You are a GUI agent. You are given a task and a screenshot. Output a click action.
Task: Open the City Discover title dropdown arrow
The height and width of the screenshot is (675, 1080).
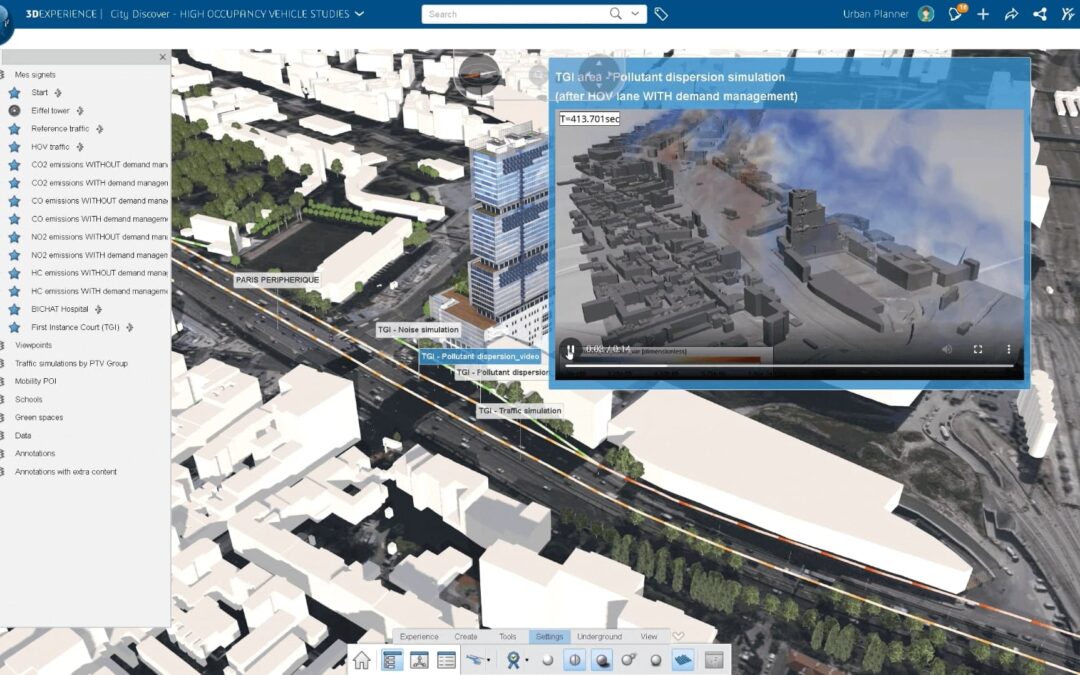click(x=360, y=14)
